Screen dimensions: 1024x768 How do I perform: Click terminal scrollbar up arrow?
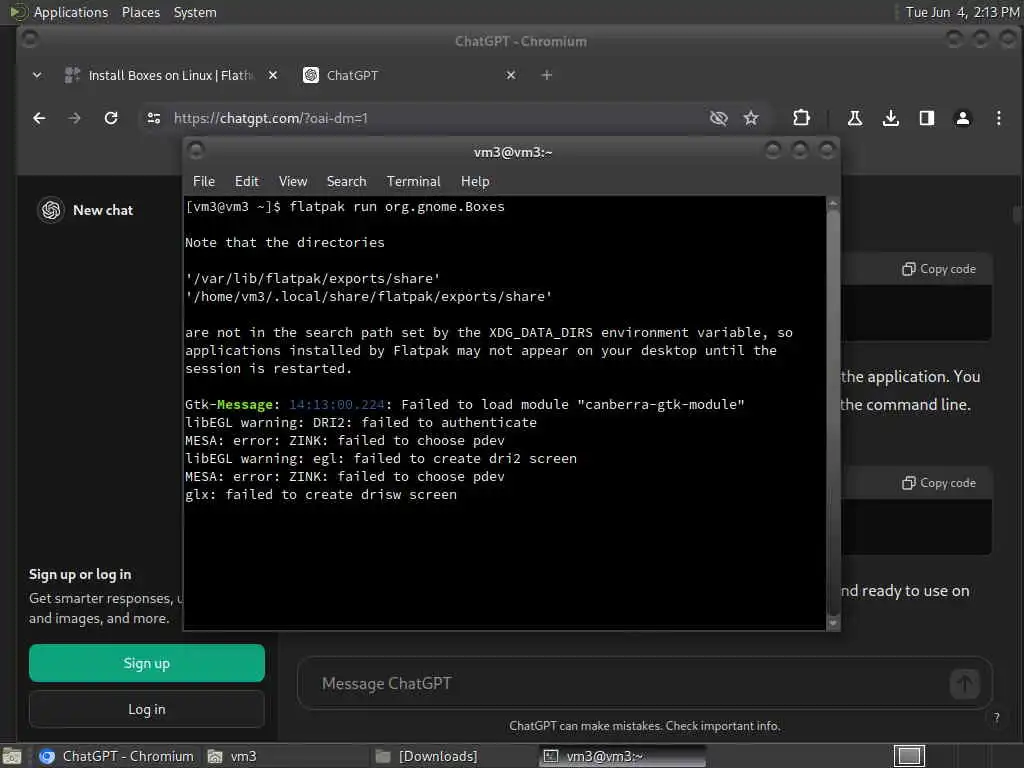tap(833, 204)
